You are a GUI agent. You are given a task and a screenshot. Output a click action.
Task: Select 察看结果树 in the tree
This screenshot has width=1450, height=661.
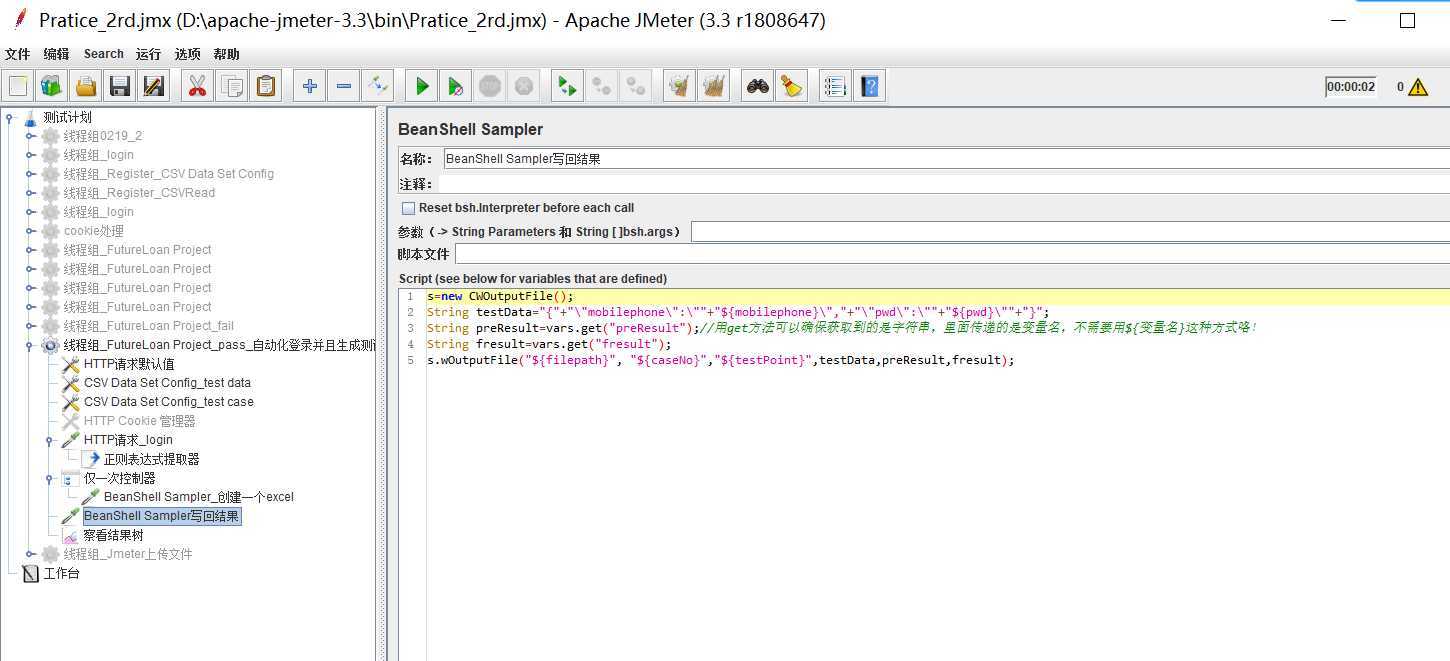pyautogui.click(x=112, y=535)
